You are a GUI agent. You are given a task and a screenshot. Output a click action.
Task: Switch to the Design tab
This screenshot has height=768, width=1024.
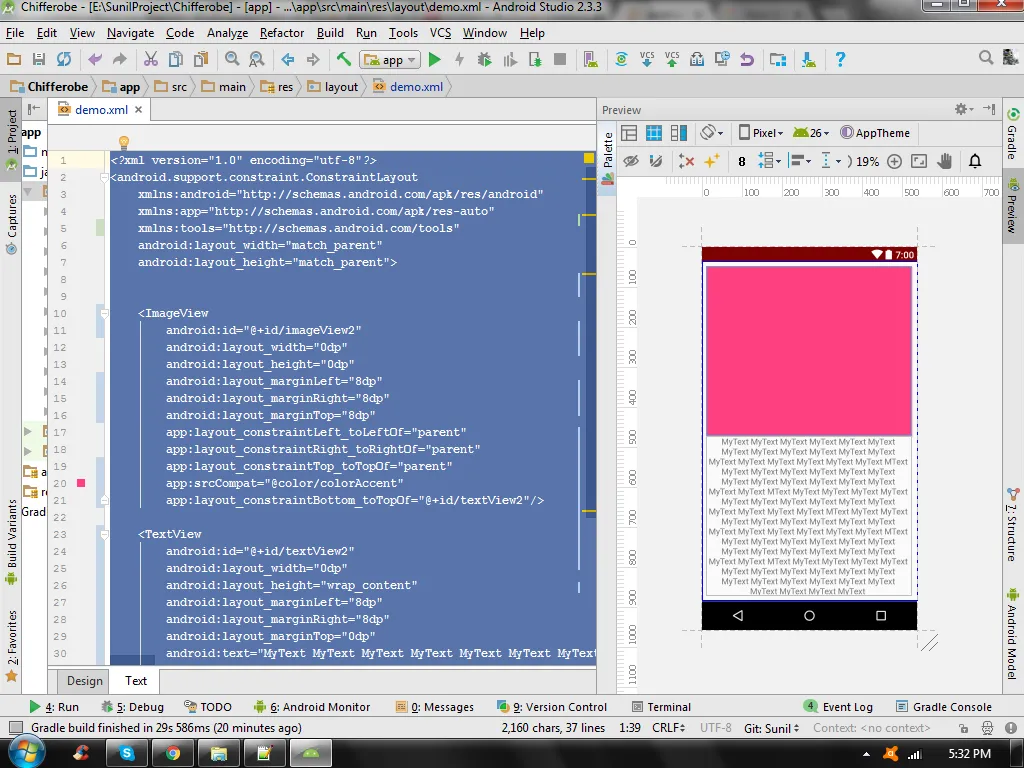[x=84, y=681]
